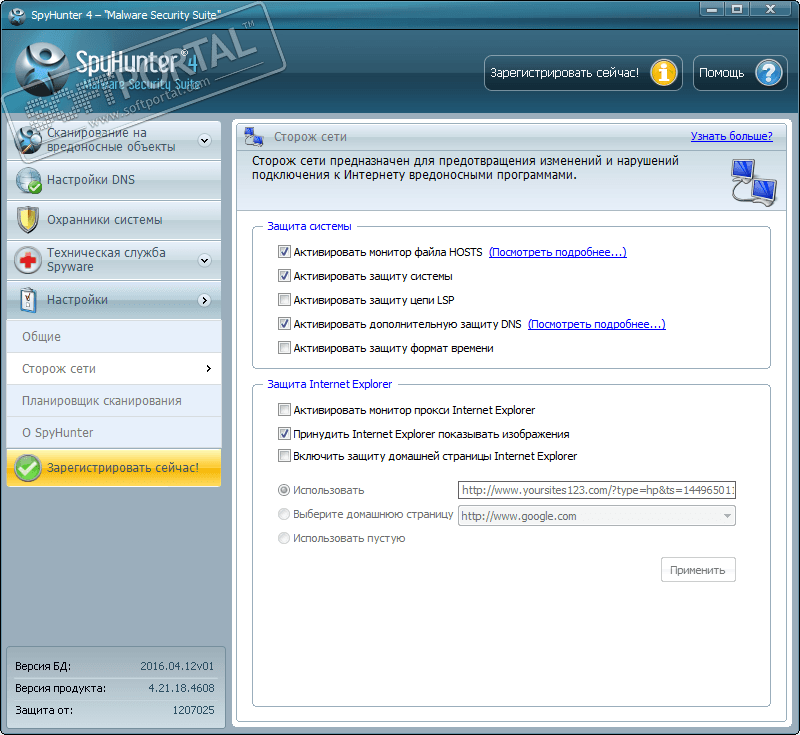Viewport: 800px width, 735px height.
Task: Click 'Зарегистрировать сейчас!' top button
Action: (x=583, y=73)
